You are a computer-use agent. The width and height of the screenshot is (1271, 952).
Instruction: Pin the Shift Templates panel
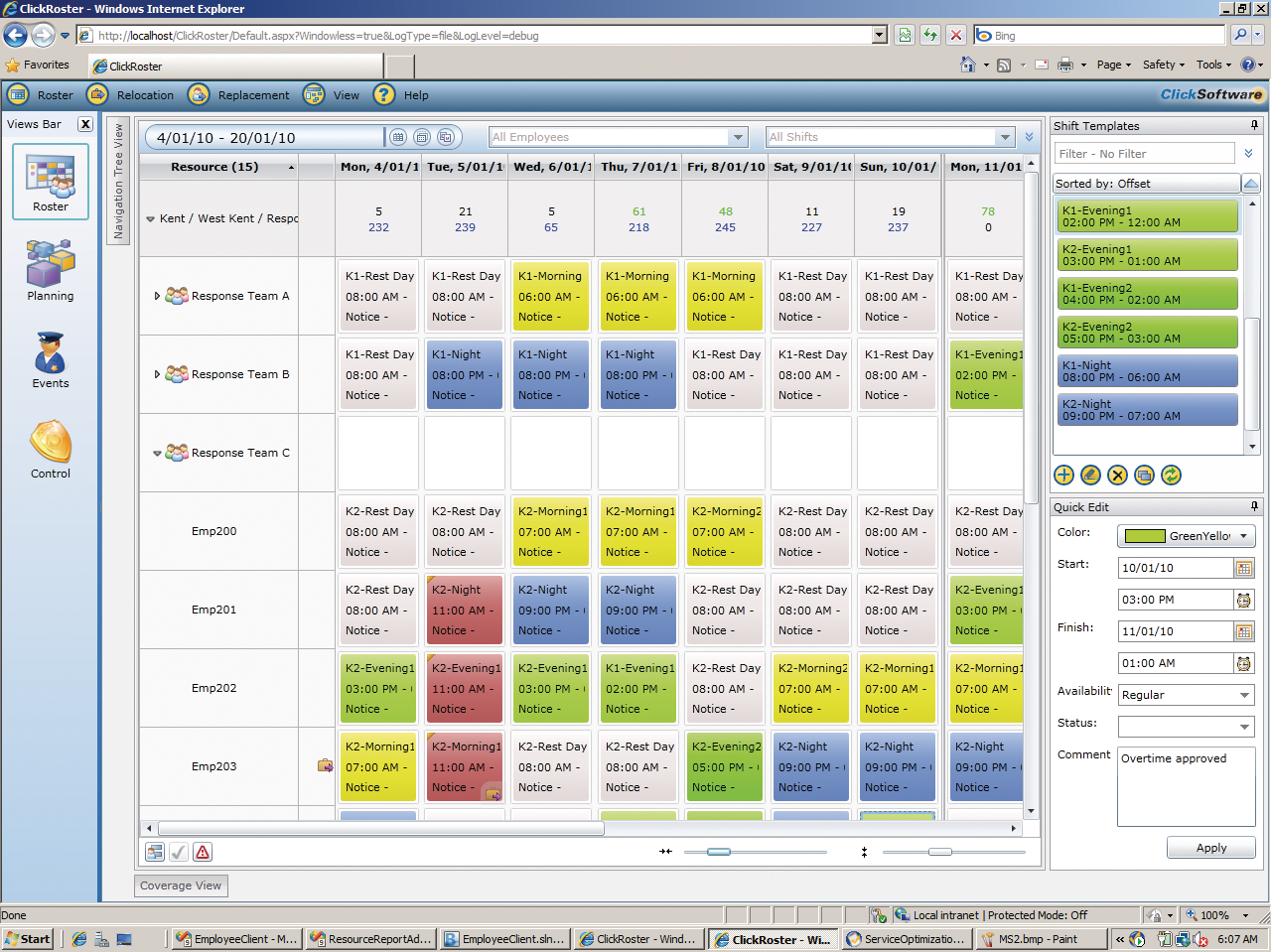click(1254, 126)
